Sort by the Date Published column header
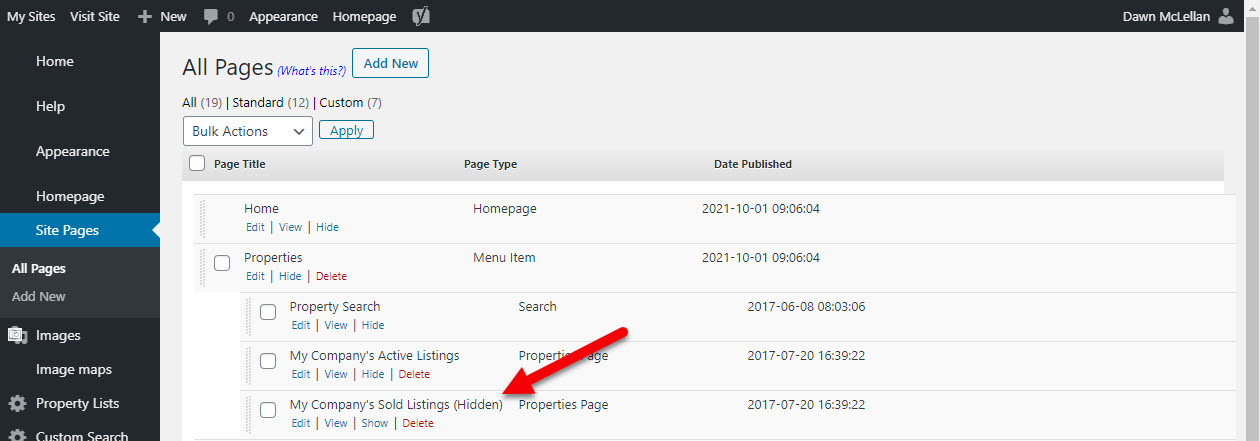Image resolution: width=1260 pixels, height=441 pixels. 752,164
